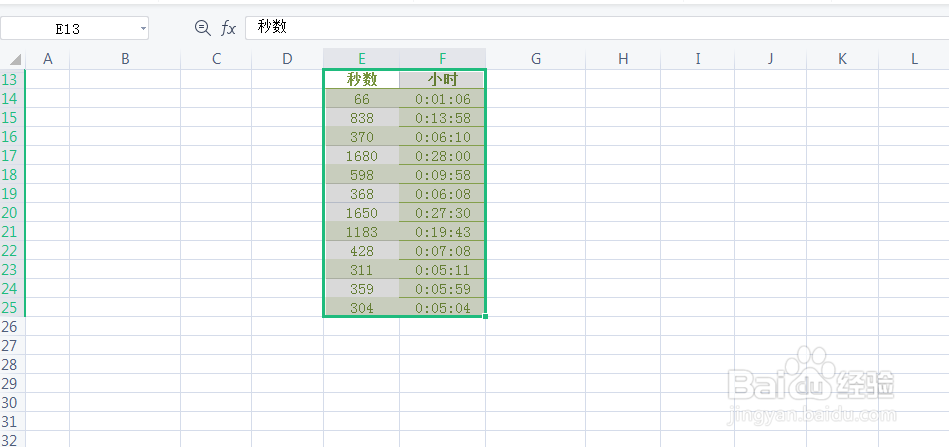Click cell showing 0:06:08
The image size is (949, 447).
(442, 194)
